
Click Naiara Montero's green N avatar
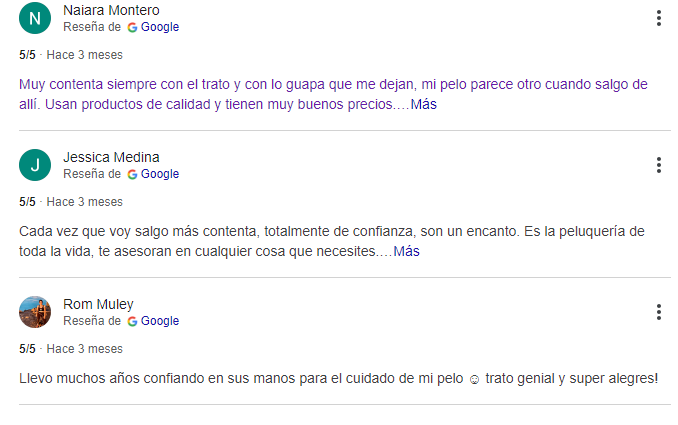tap(35, 18)
